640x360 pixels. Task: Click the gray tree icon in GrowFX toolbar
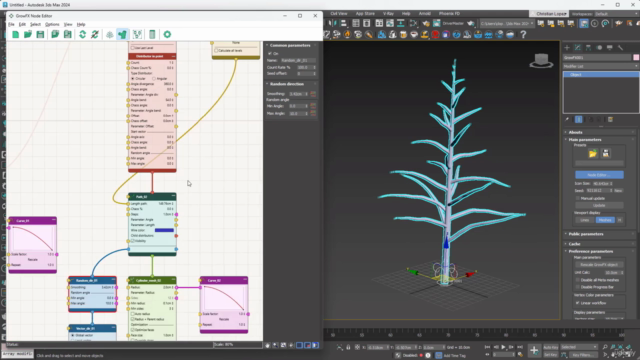[109, 35]
